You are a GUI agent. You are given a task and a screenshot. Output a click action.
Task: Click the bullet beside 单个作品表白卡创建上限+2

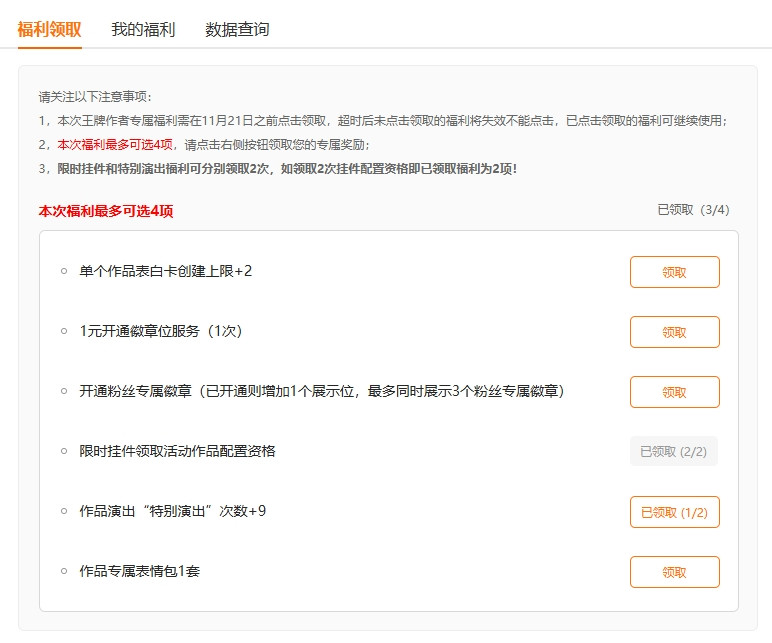(64, 272)
